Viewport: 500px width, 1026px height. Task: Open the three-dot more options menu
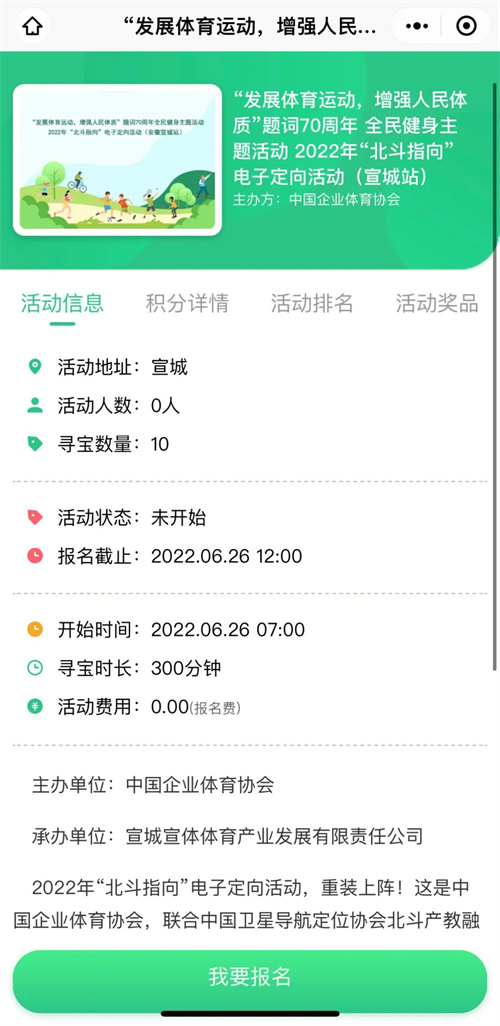(417, 26)
